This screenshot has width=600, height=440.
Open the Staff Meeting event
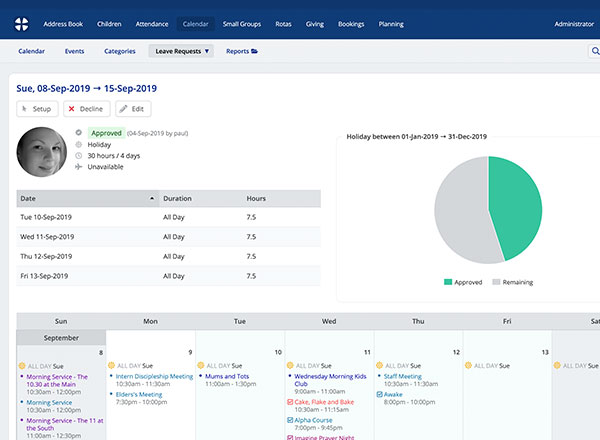(403, 376)
